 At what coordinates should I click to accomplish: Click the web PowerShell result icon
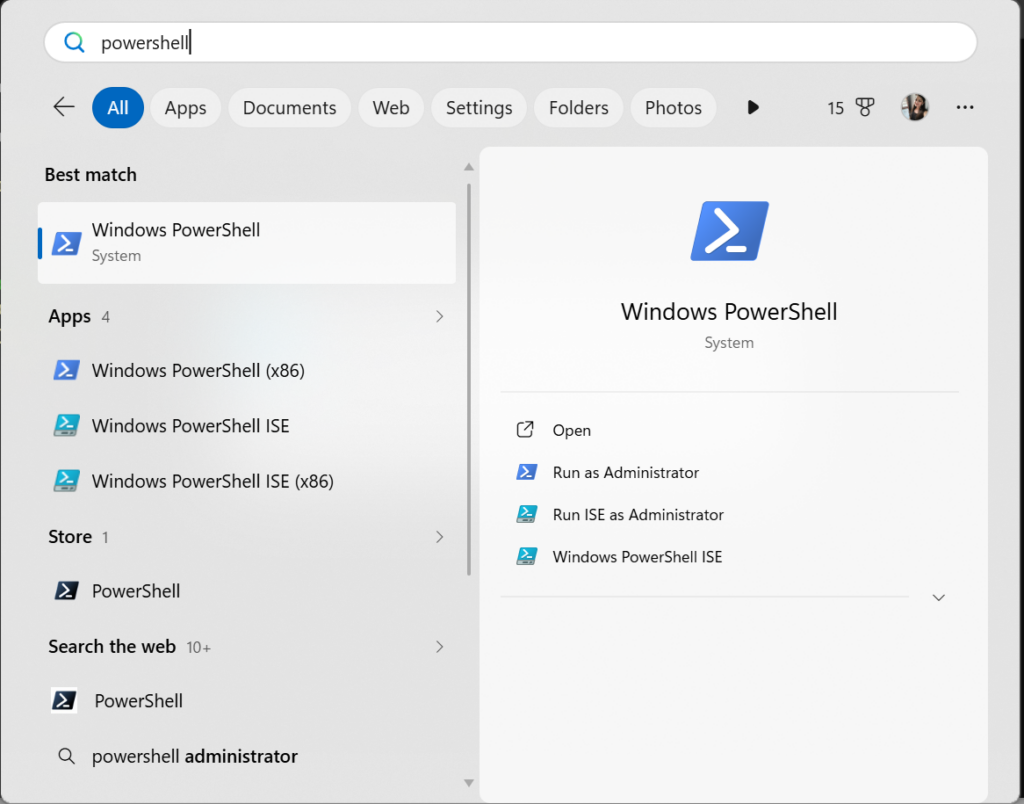coord(65,700)
